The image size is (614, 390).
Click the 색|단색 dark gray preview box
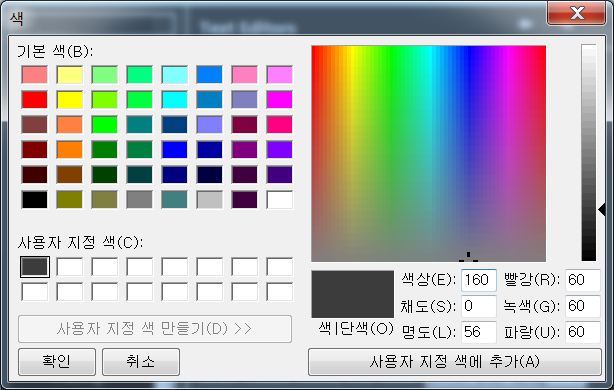[352, 294]
